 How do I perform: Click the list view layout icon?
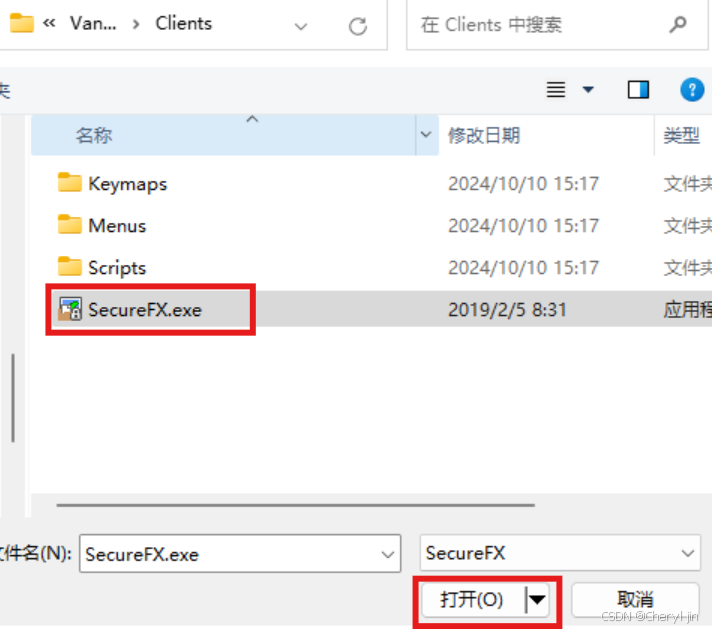click(x=556, y=89)
